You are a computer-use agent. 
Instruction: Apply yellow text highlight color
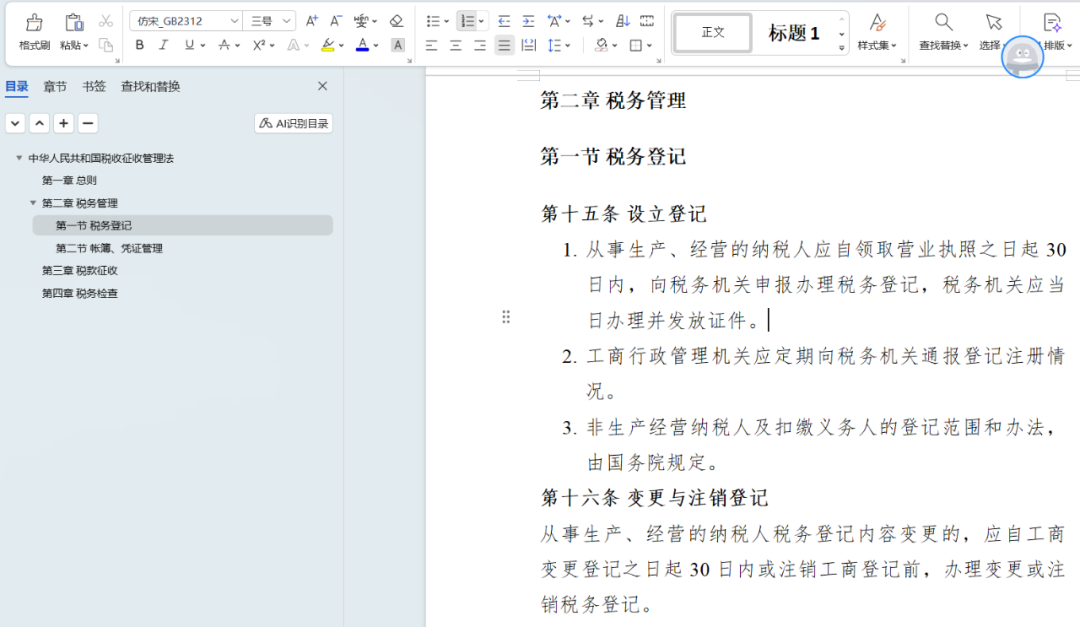[328, 45]
